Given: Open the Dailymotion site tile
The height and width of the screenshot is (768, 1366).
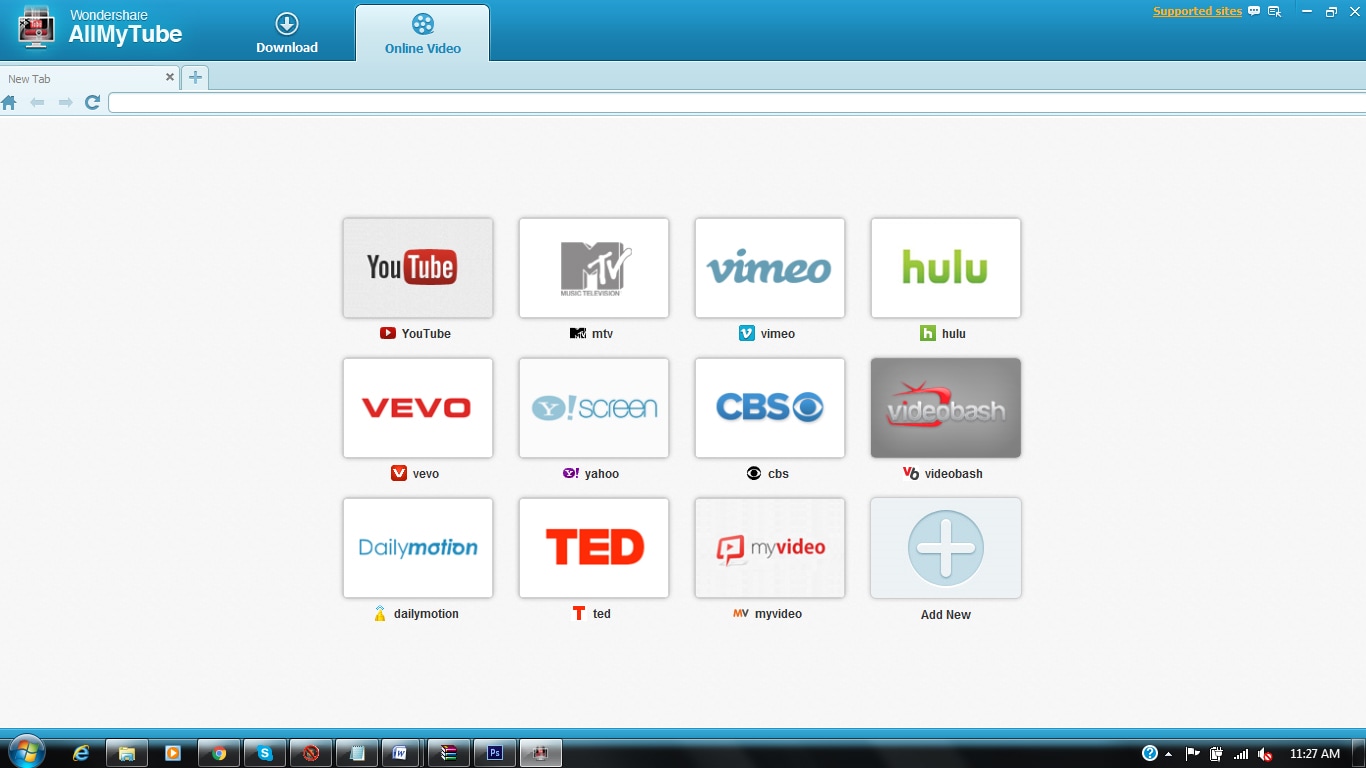Looking at the screenshot, I should point(418,548).
